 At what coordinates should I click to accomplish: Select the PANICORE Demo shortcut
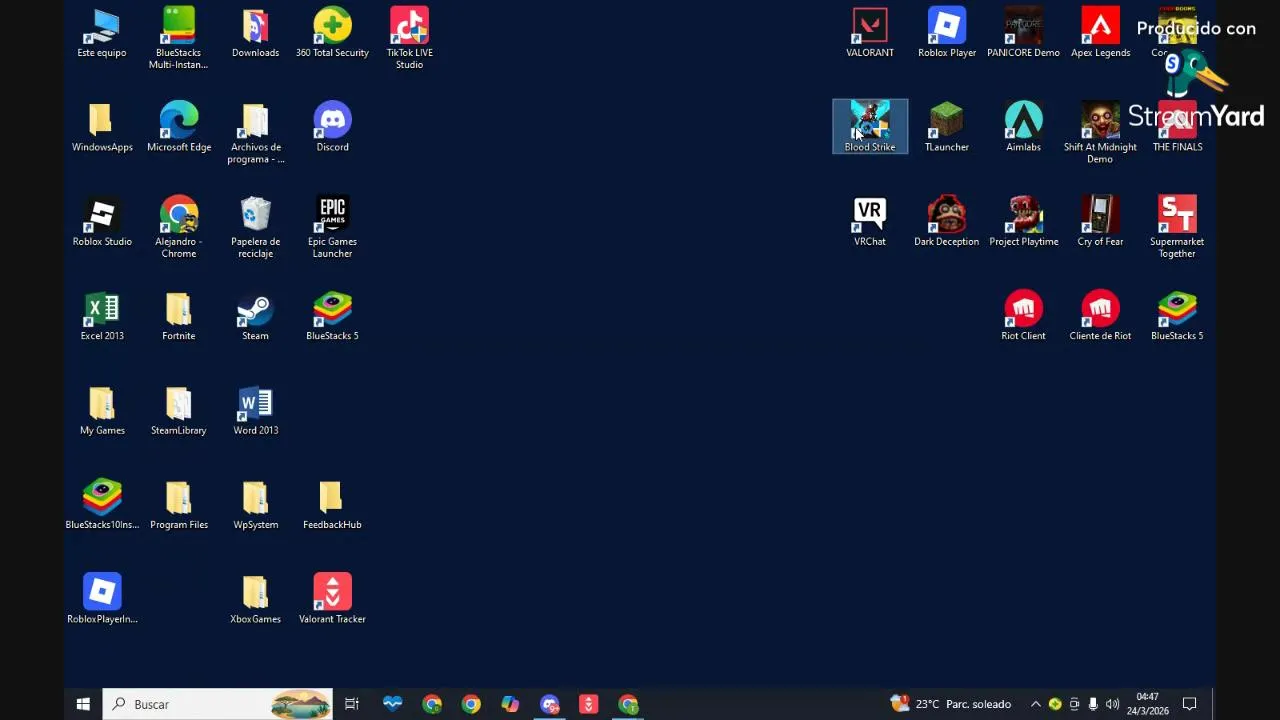1023,33
